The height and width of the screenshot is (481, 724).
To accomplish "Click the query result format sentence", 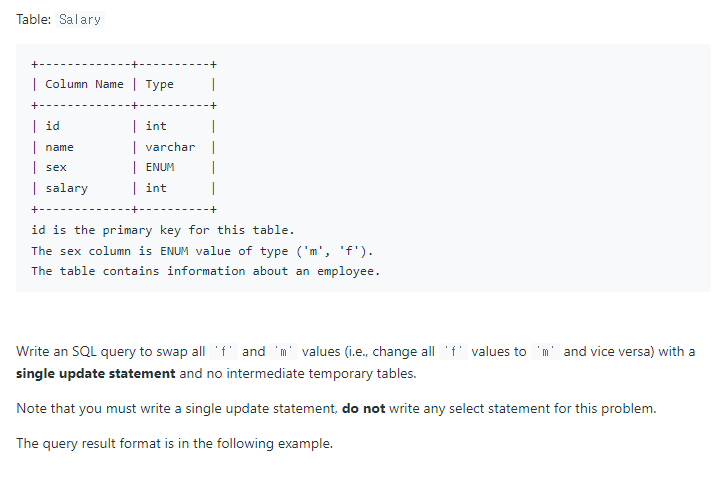I will [x=175, y=444].
